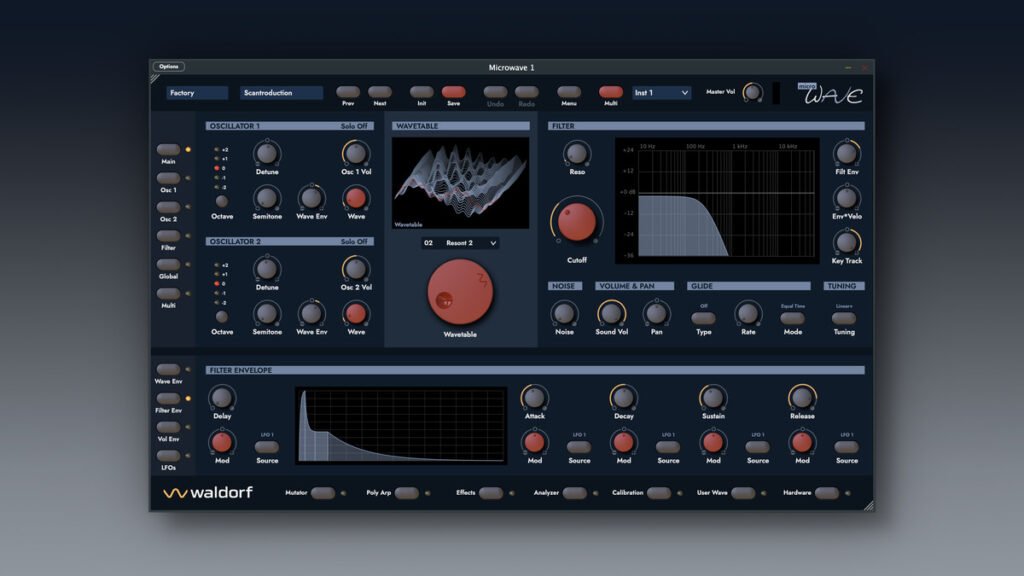Open the Options menu
1024x576 pixels.
(x=168, y=67)
